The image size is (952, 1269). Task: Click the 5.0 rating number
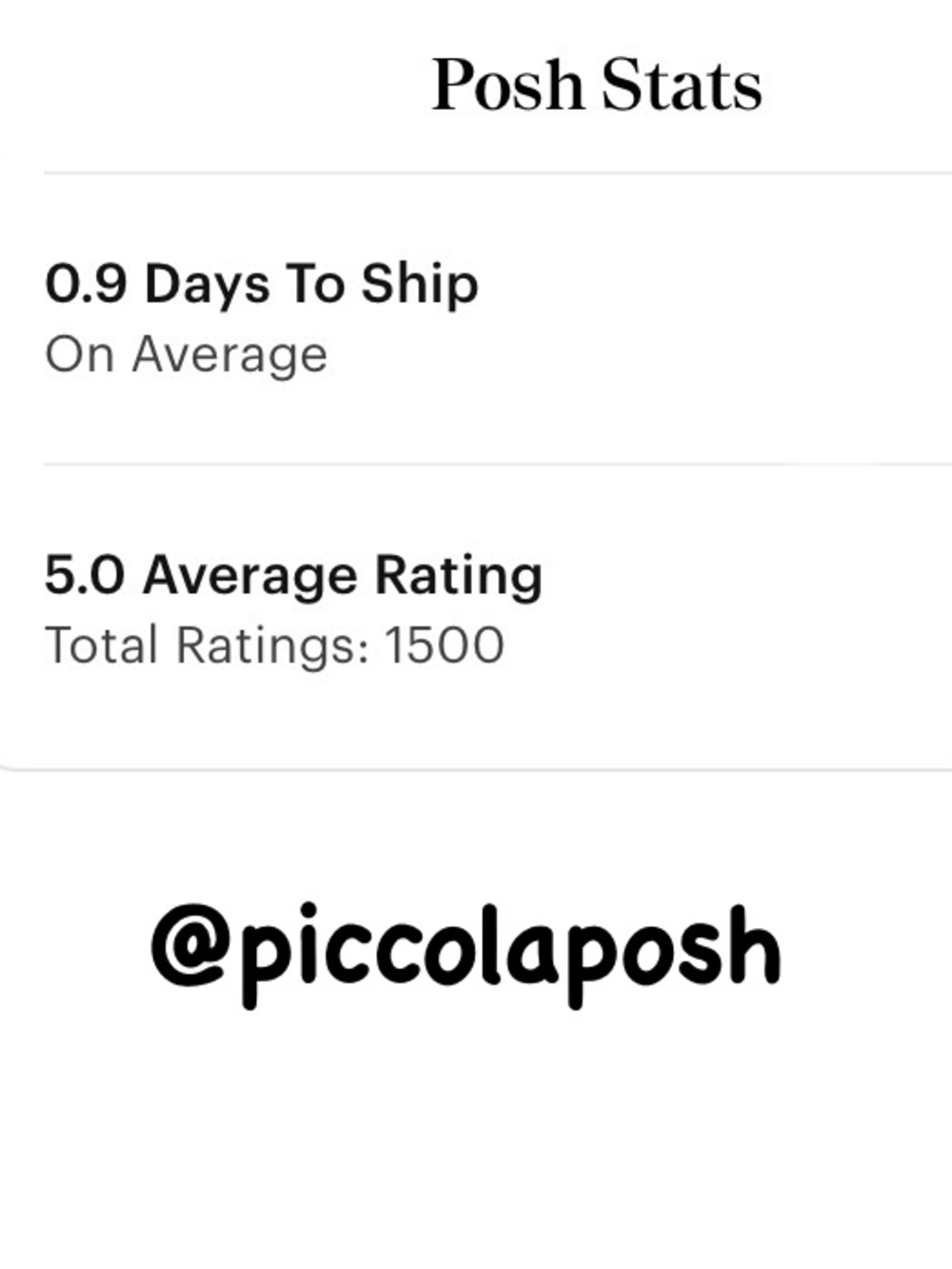84,575
